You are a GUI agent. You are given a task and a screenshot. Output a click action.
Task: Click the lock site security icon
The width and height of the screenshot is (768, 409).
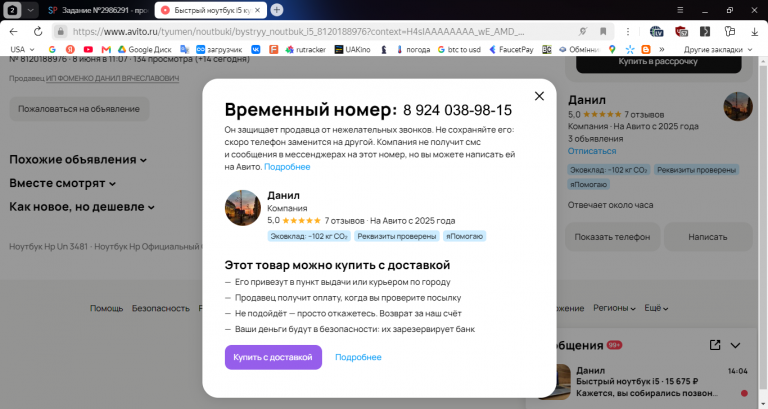tap(60, 32)
